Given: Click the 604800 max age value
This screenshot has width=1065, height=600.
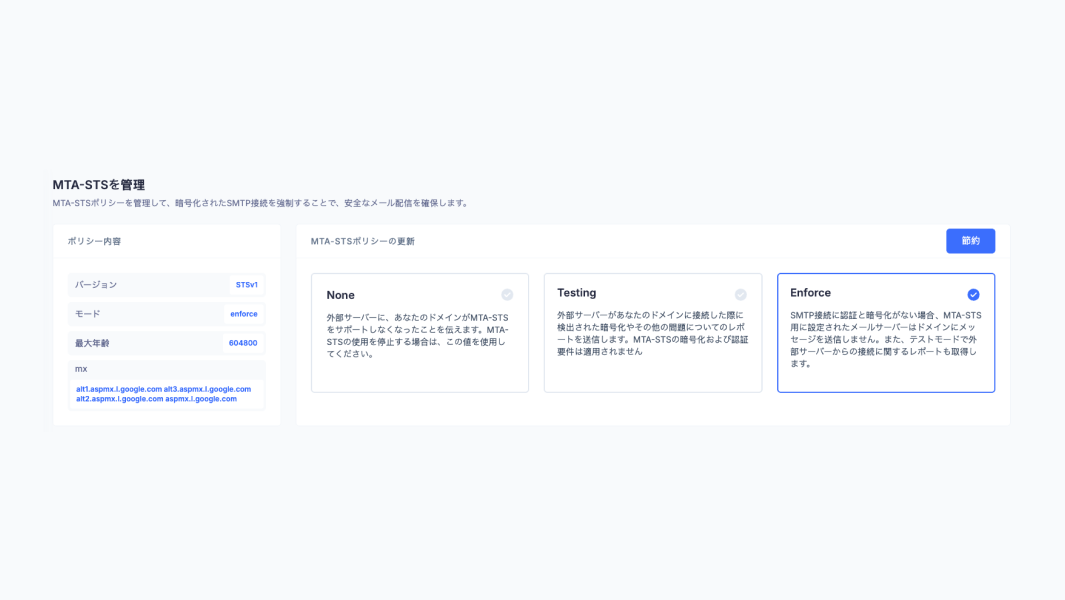Looking at the screenshot, I should coord(242,343).
